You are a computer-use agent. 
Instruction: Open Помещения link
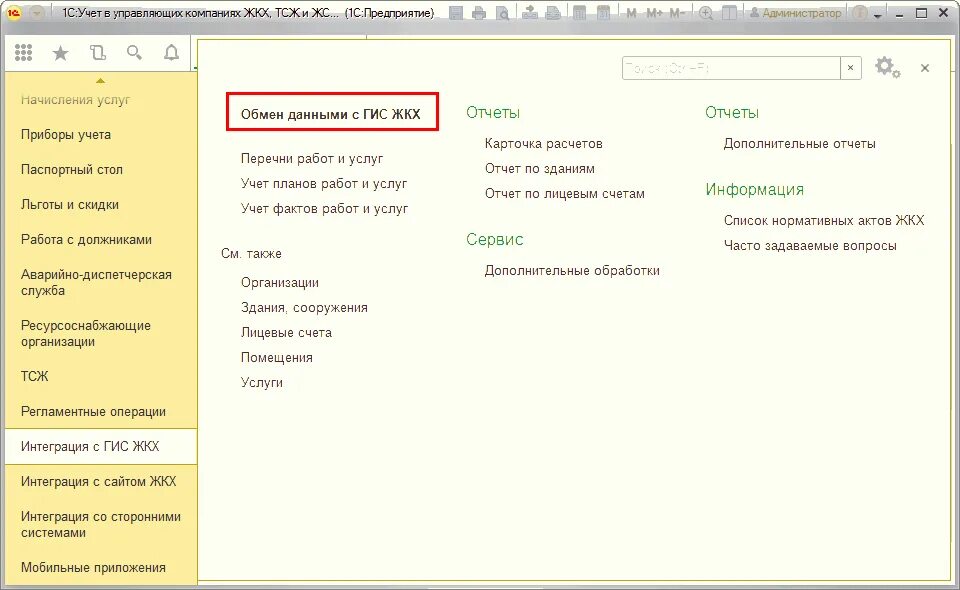277,357
